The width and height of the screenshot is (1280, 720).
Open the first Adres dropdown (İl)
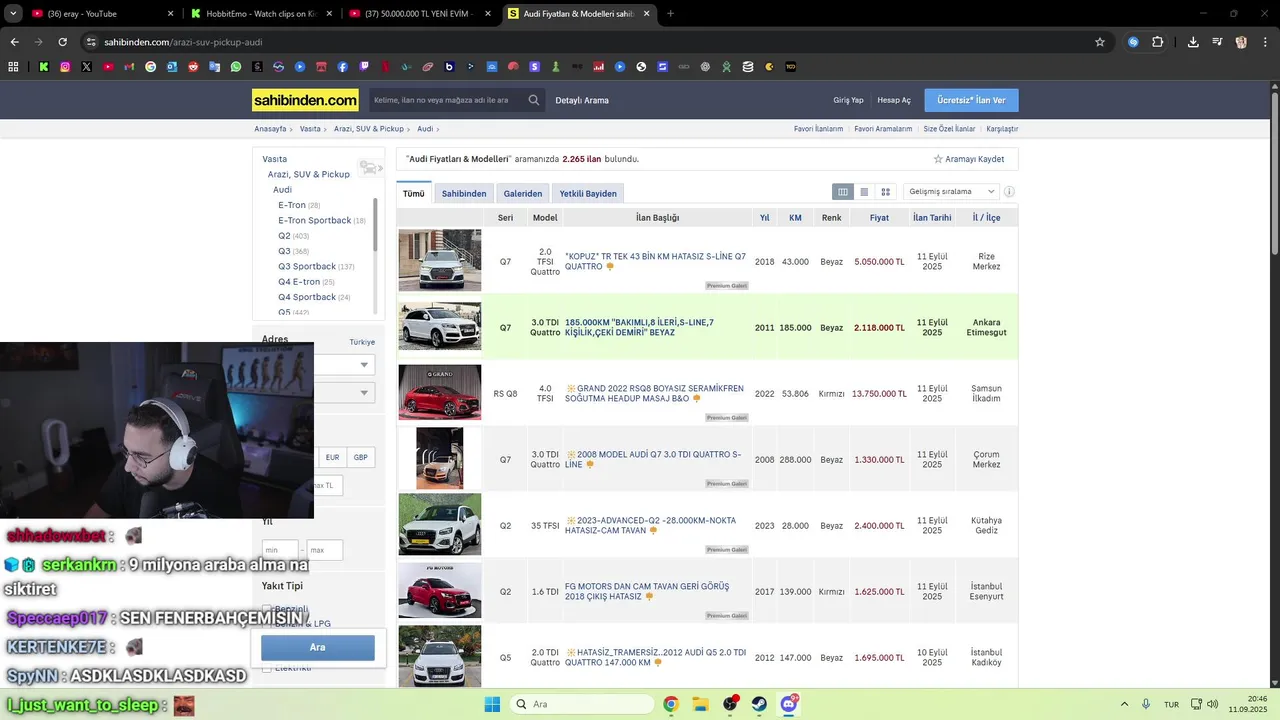coord(345,365)
